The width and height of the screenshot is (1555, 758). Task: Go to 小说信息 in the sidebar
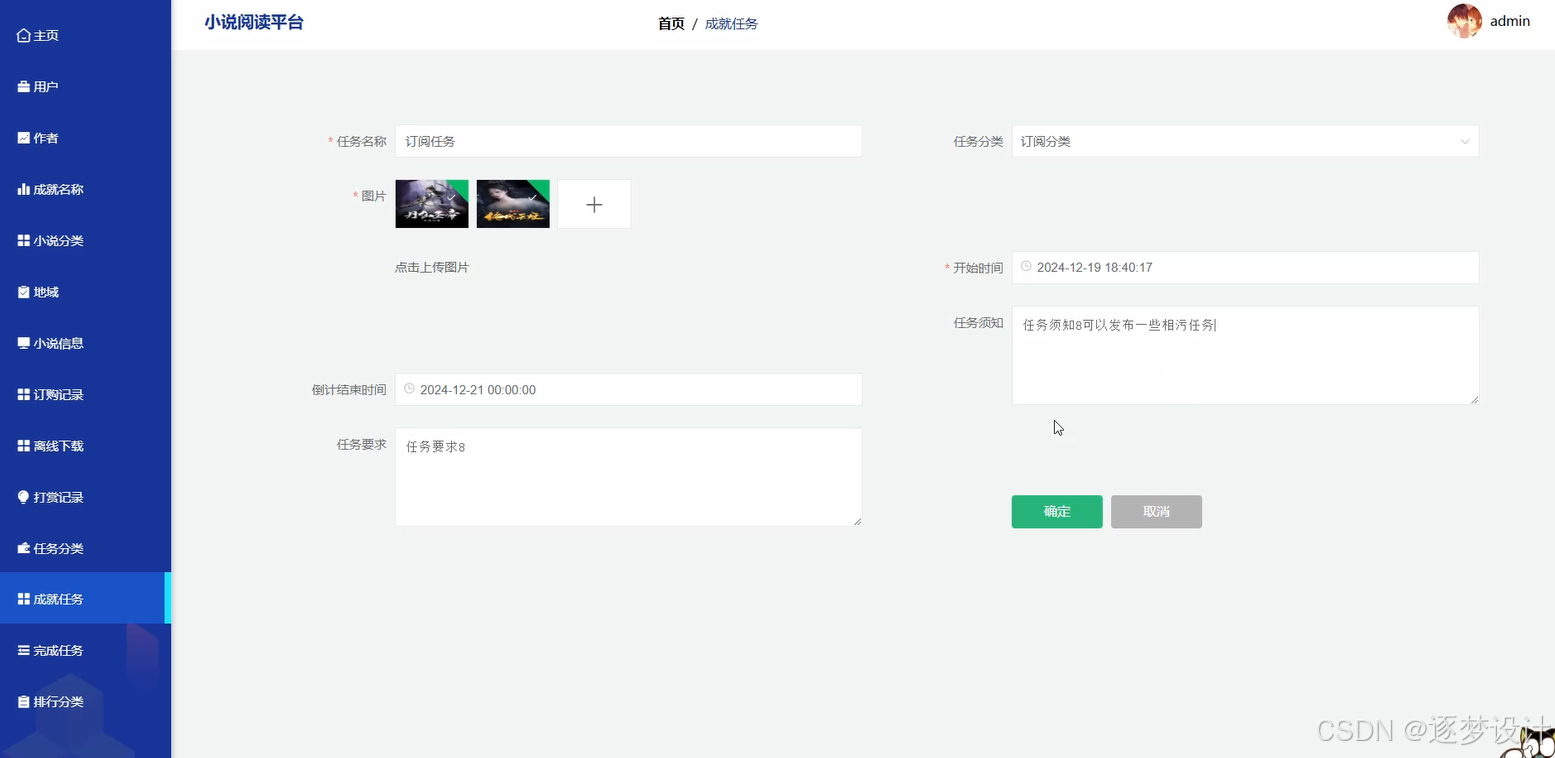(x=85, y=343)
